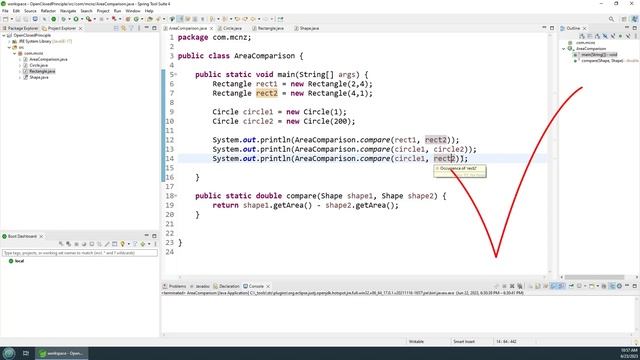Click the New file icon in the main toolbar
Image resolution: width=640 pixels, height=360 pixels.
5,19
